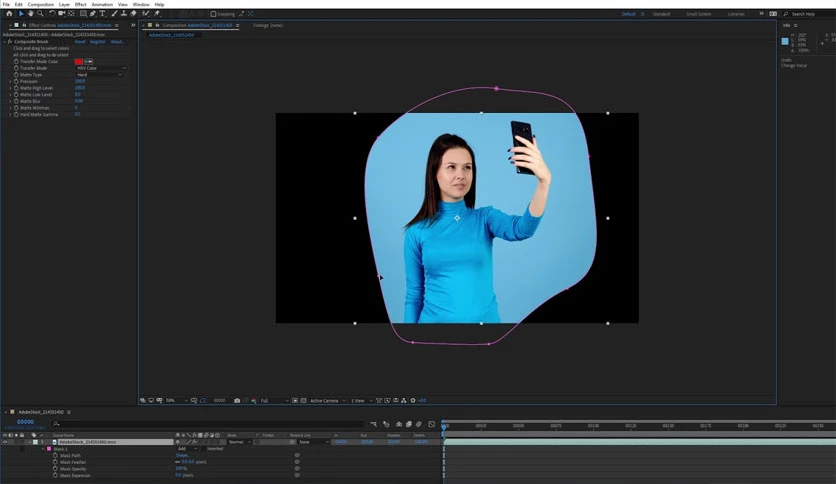Select the Zoom magnifier tool
This screenshot has width=836, height=484.
pyautogui.click(x=40, y=13)
